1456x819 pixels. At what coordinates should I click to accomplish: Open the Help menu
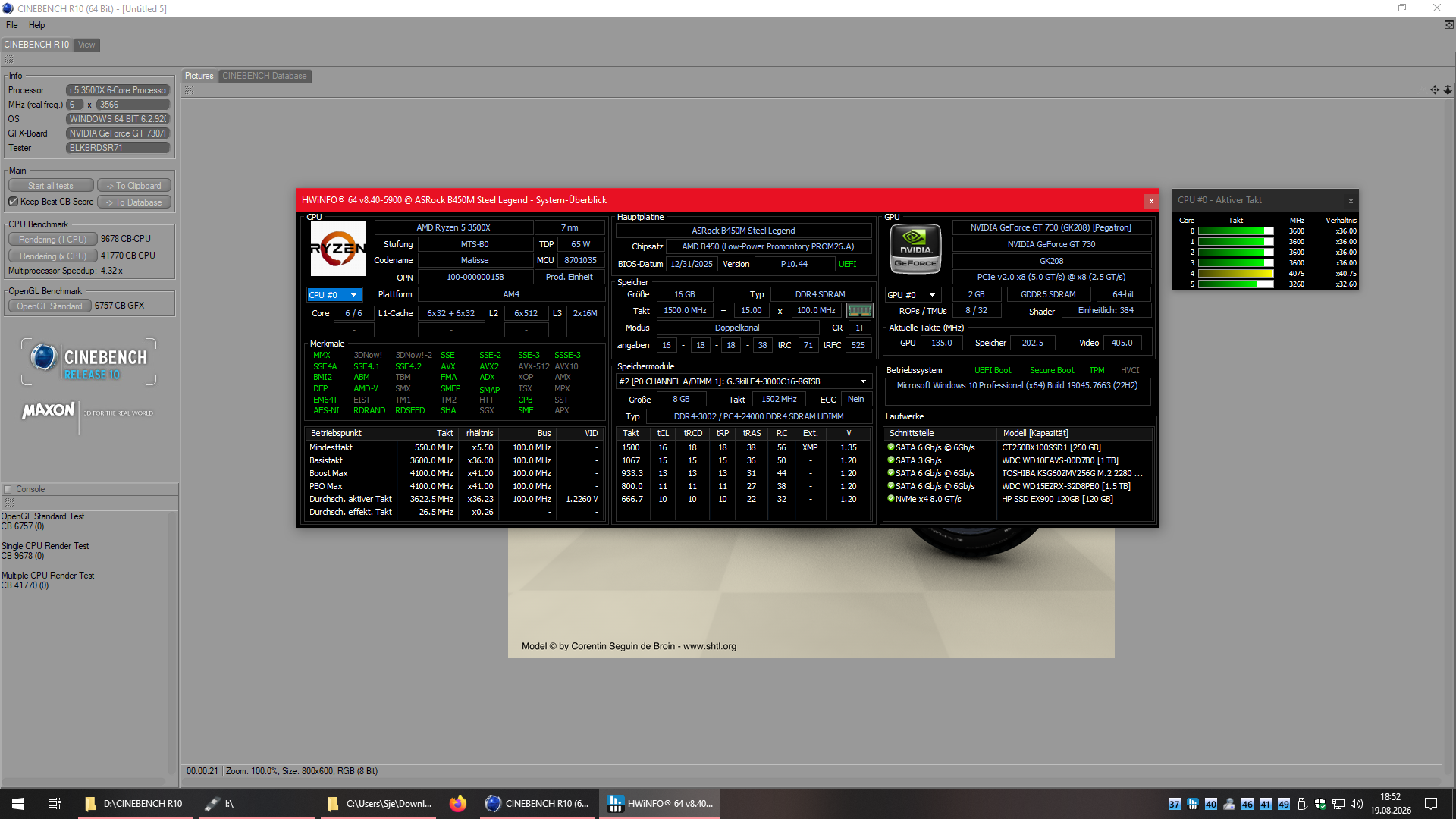36,25
